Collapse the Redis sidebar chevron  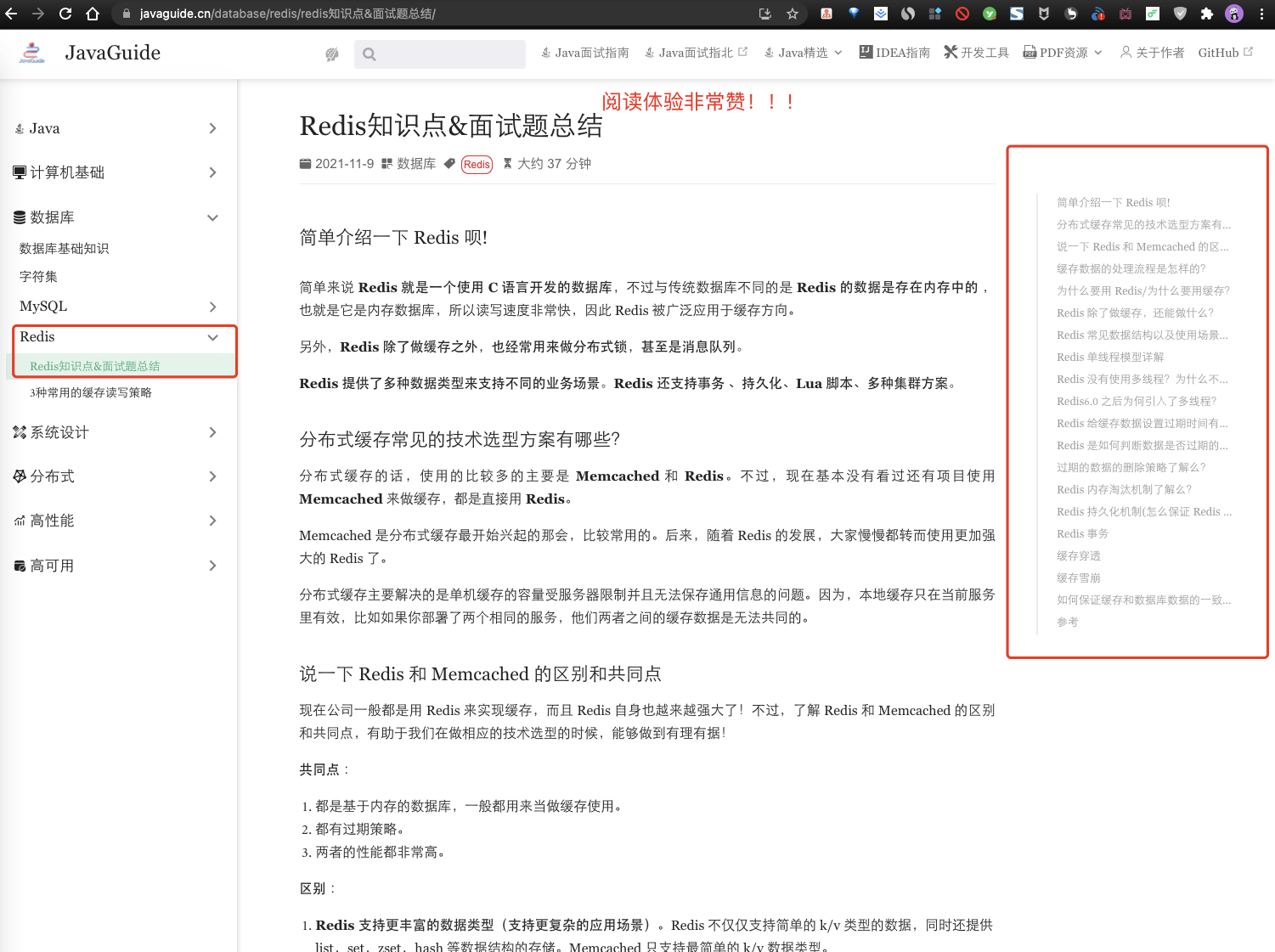coord(213,337)
